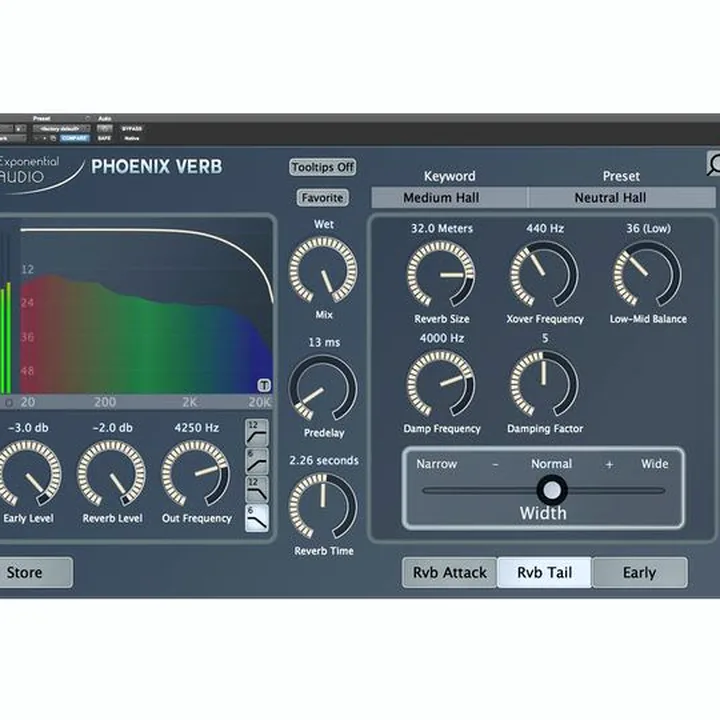Click the Native label in header
720x720 pixels.
pyautogui.click(x=132, y=138)
